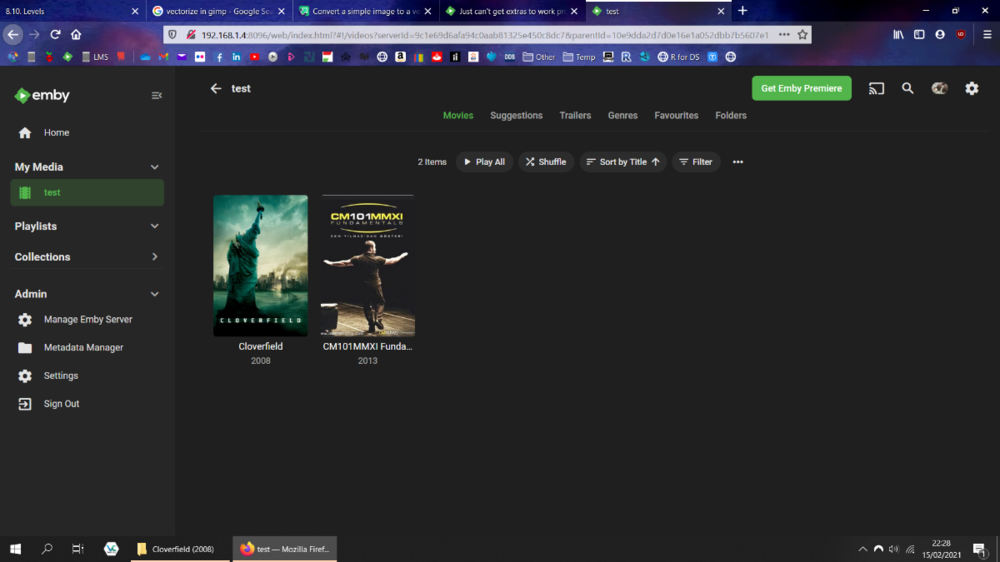This screenshot has width=1000, height=562.
Task: Open the CM101MMXI Fundamentals poster
Action: tap(367, 265)
